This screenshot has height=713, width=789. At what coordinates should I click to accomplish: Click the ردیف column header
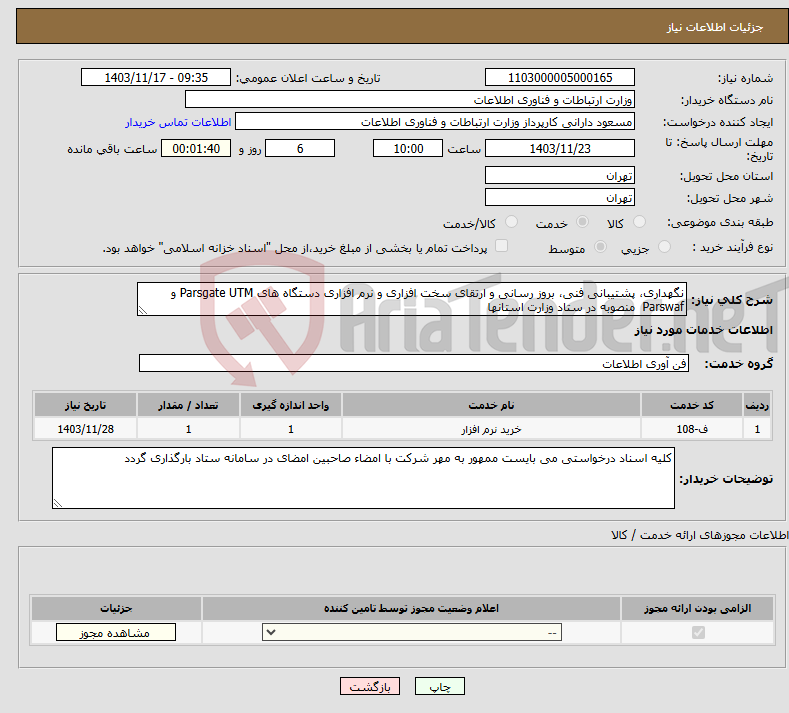pyautogui.click(x=757, y=405)
